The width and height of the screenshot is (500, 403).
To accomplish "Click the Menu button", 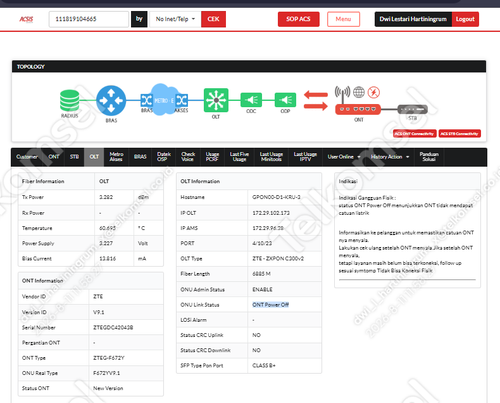I will 343,19.
